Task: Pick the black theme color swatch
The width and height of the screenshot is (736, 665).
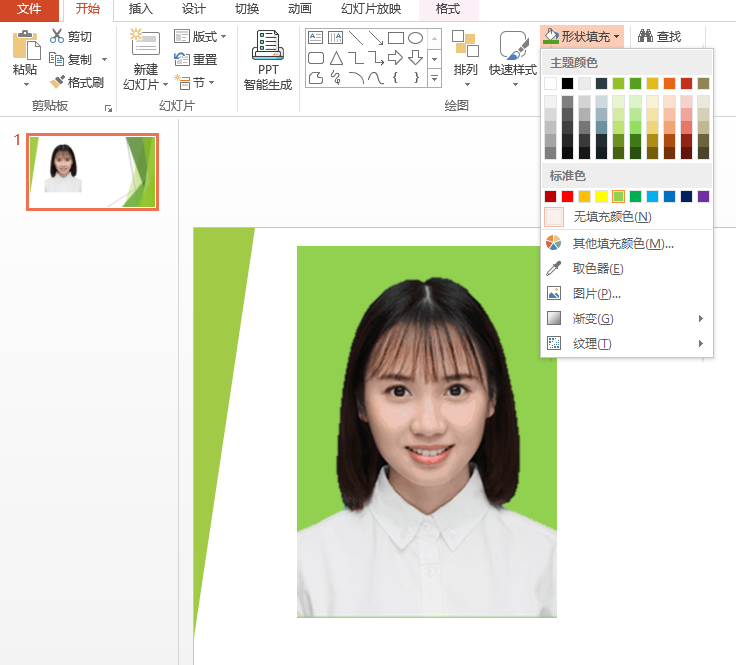Action: pyautogui.click(x=567, y=84)
